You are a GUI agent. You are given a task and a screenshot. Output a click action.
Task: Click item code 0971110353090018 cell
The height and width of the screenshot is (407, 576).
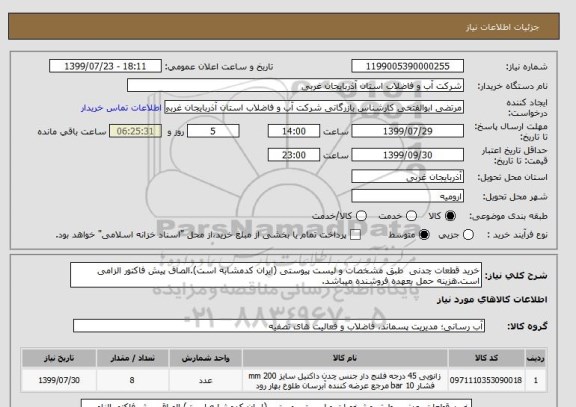[x=486, y=380]
